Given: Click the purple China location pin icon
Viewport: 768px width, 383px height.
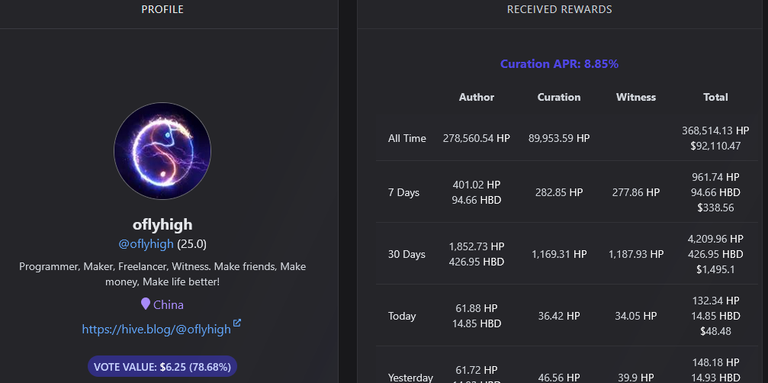Looking at the screenshot, I should pos(145,304).
